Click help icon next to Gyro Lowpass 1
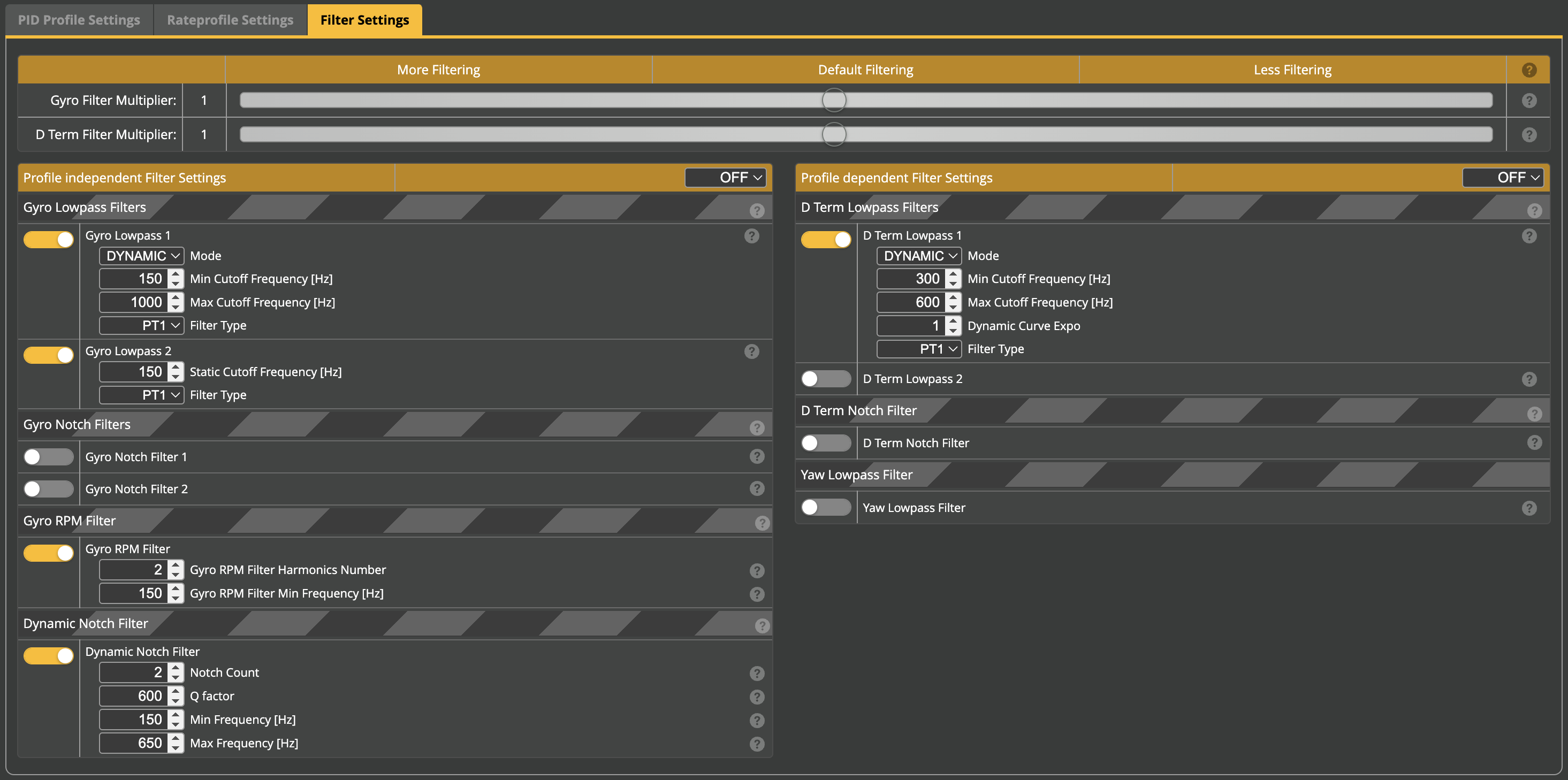Image resolution: width=1568 pixels, height=780 pixels. click(751, 236)
